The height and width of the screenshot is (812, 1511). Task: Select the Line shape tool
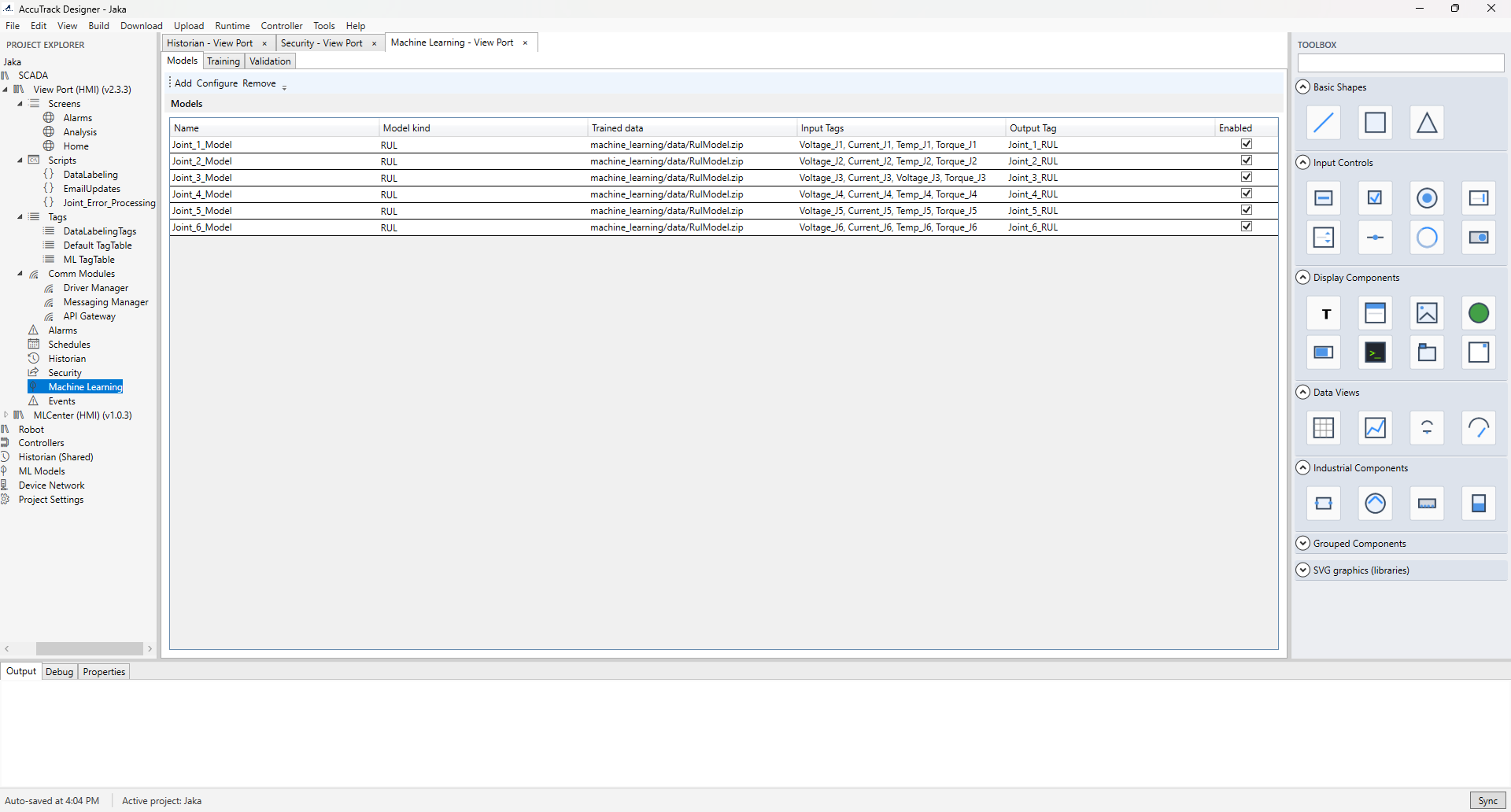1324,123
